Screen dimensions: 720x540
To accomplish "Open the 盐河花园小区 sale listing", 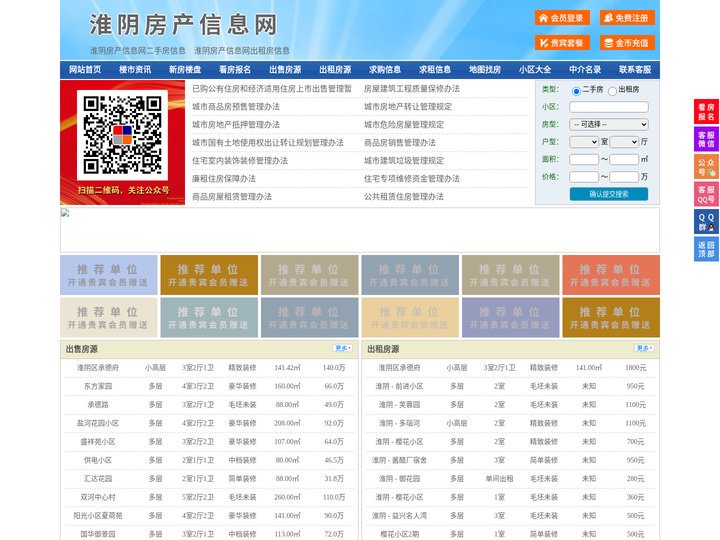I will [98, 423].
